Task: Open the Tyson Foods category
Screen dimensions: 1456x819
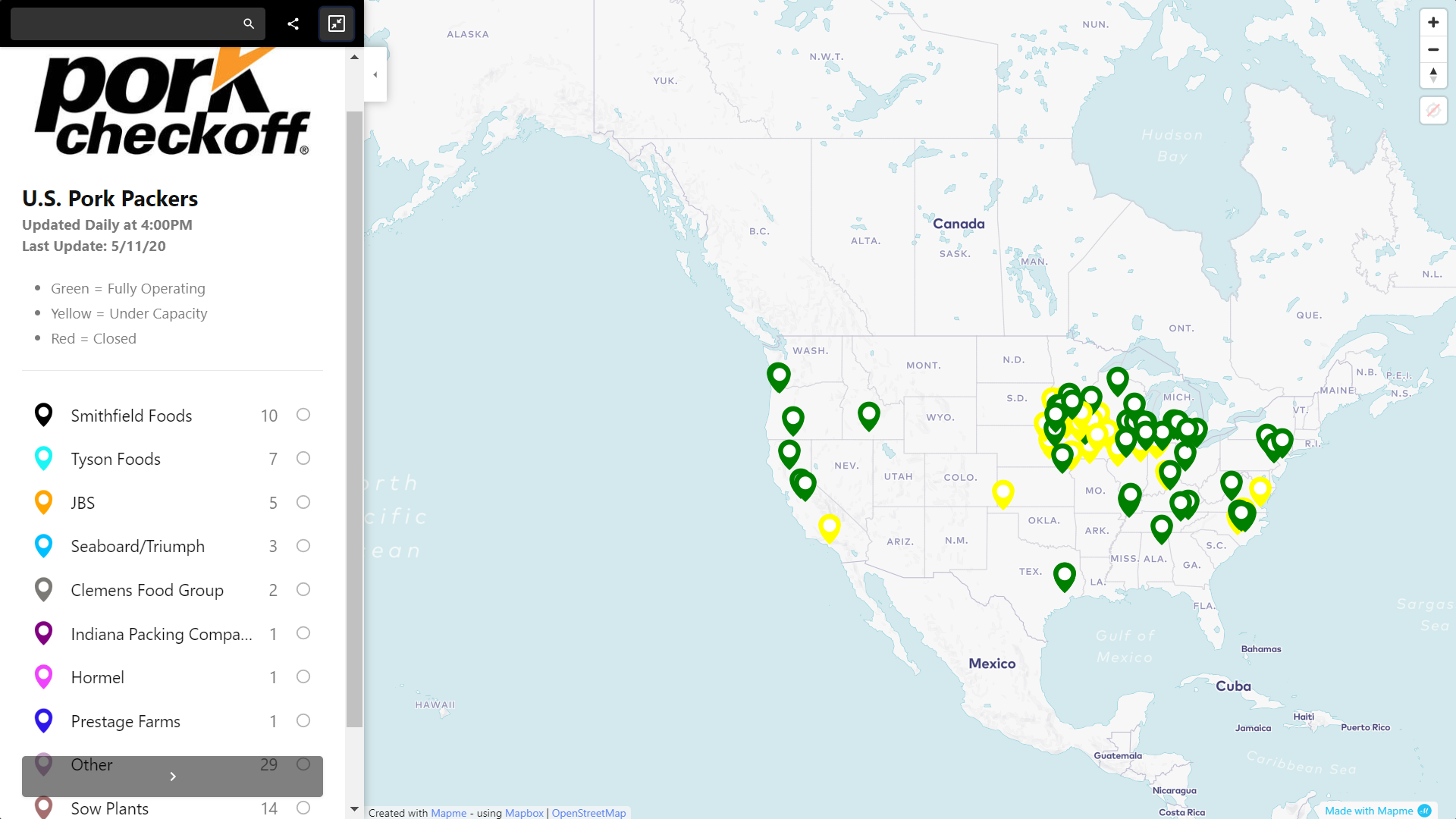Action: tap(115, 459)
